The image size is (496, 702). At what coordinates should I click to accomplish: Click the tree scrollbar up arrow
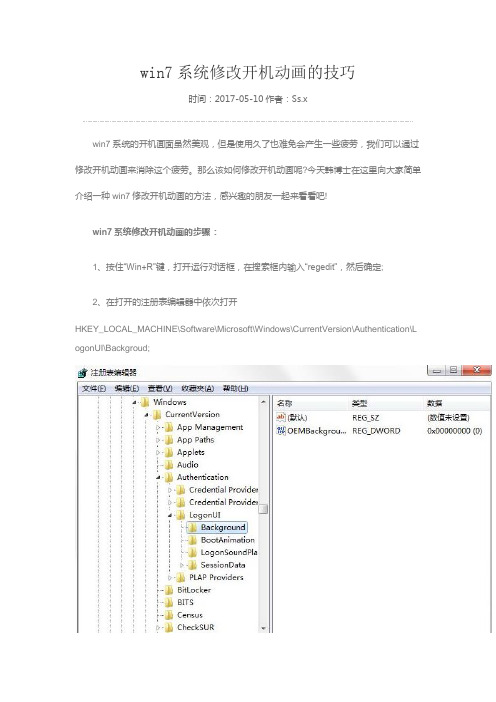pyautogui.click(x=263, y=402)
